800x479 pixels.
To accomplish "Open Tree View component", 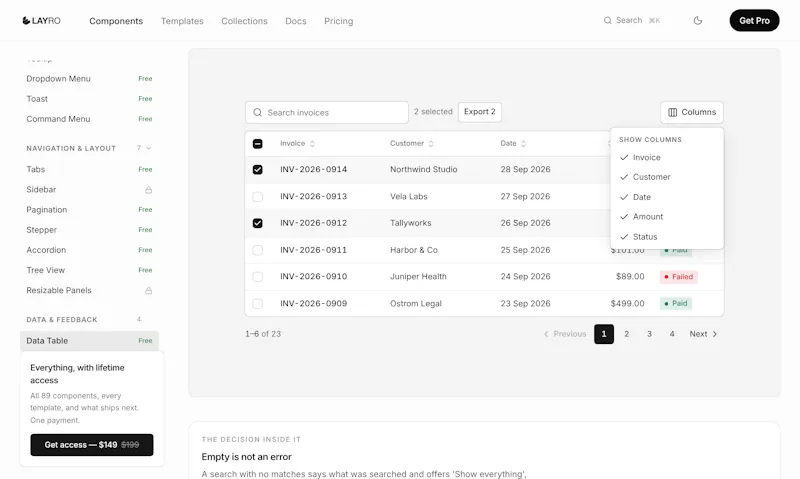I will click(x=89, y=270).
